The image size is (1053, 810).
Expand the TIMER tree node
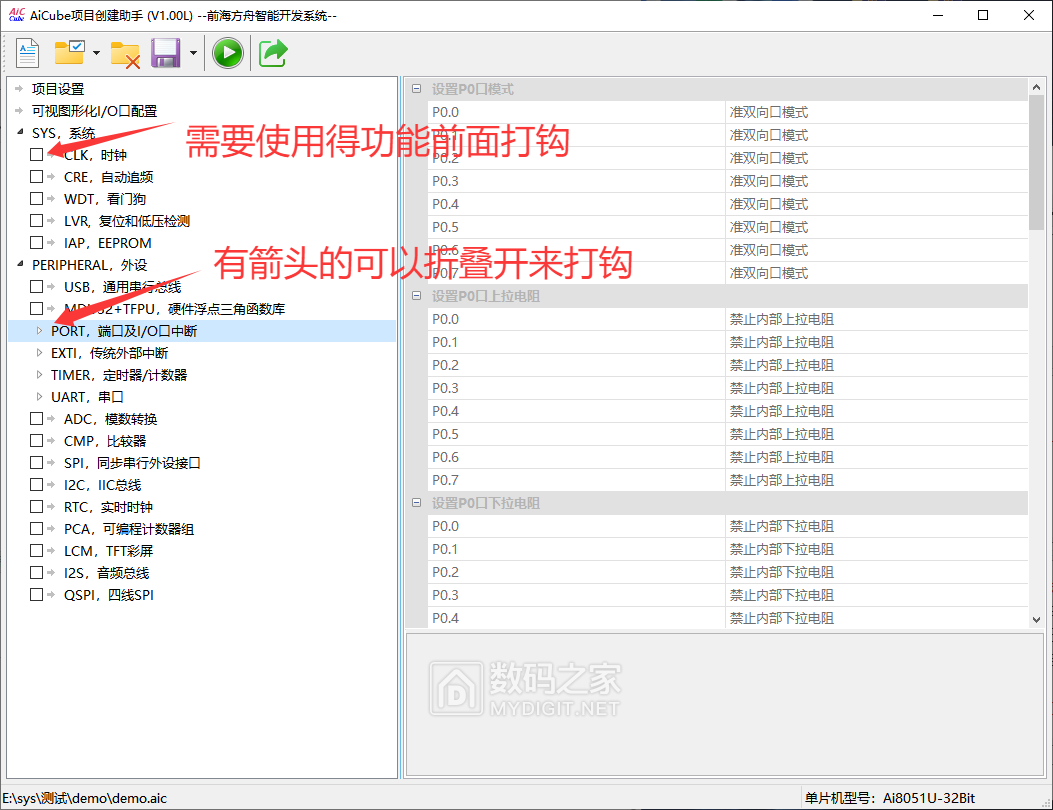(40, 375)
